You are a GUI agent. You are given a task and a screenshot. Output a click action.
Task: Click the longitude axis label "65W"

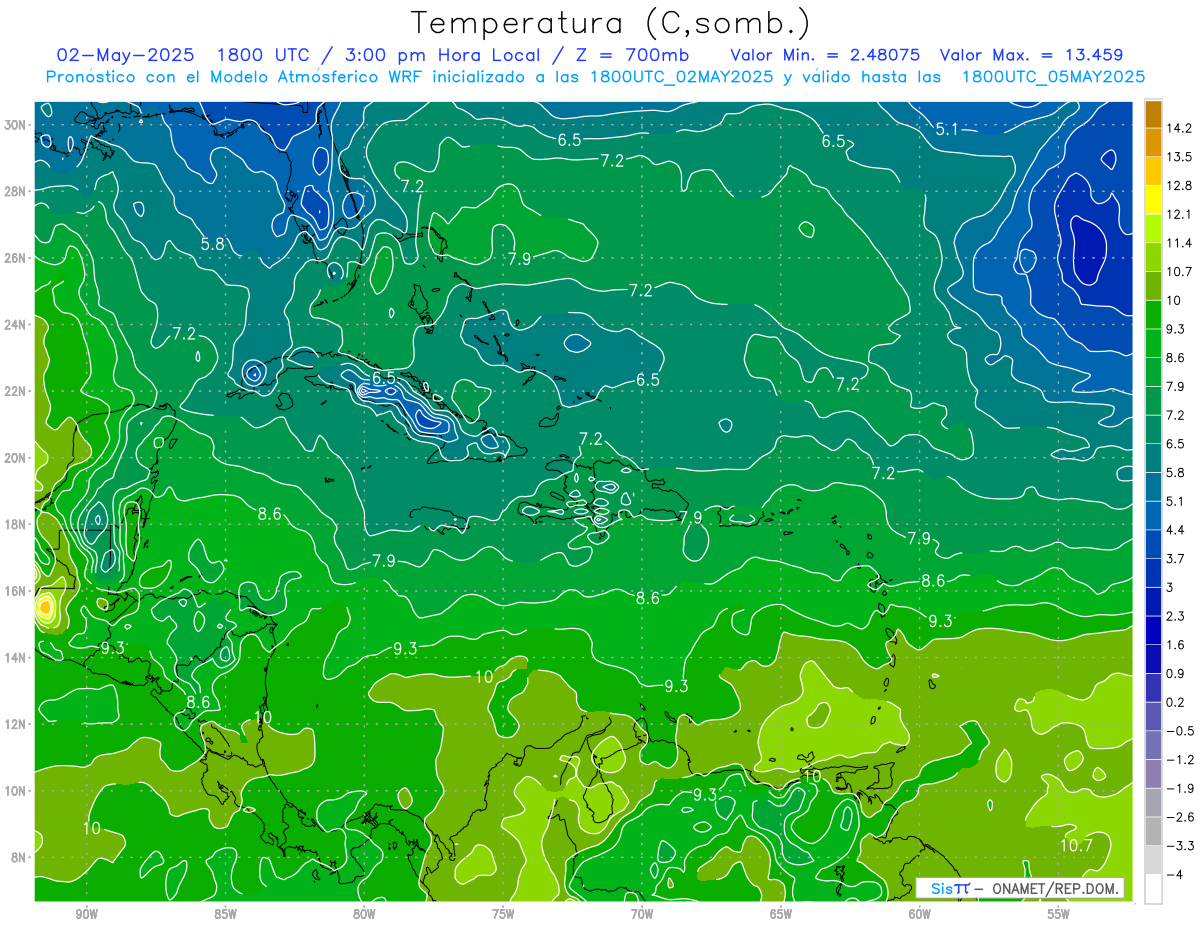pyautogui.click(x=781, y=913)
